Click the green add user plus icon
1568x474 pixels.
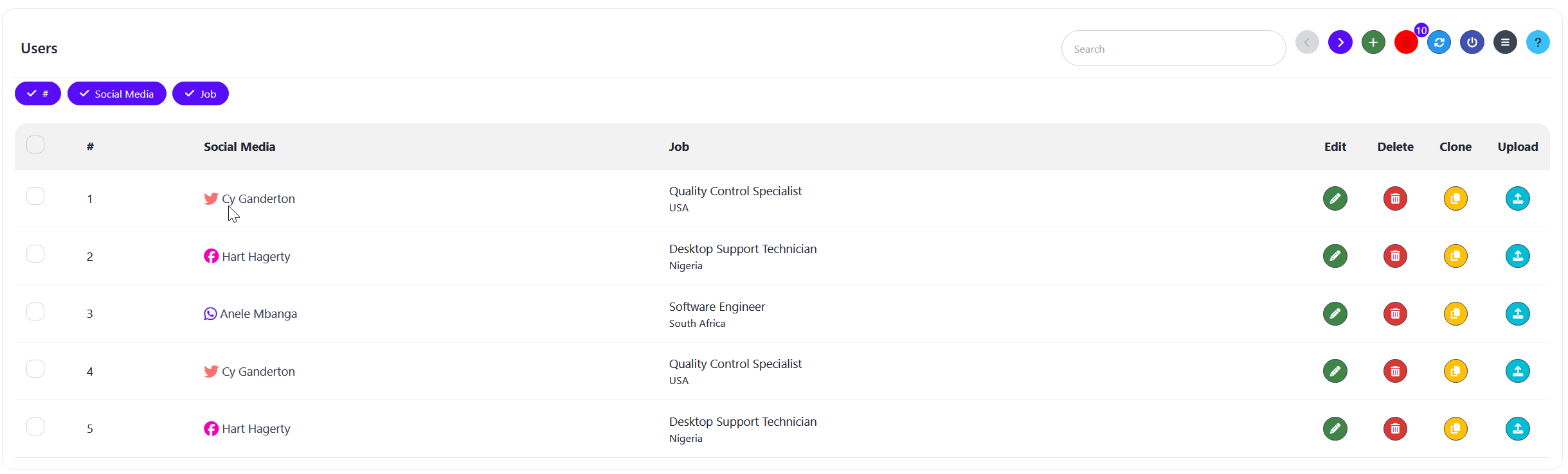click(x=1373, y=42)
